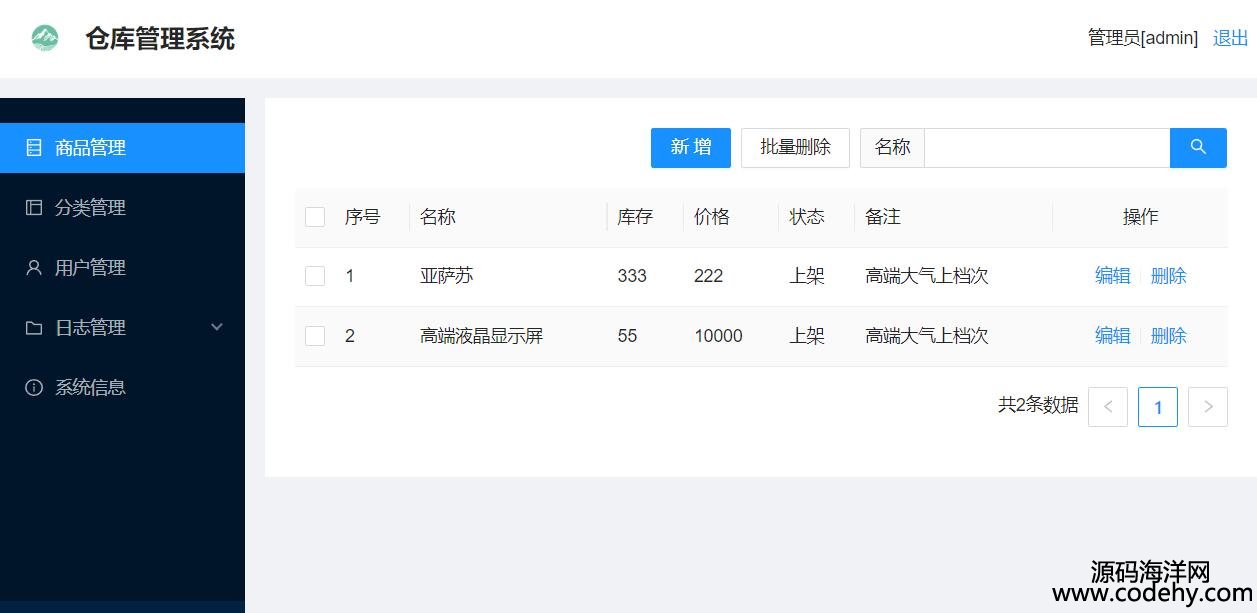This screenshot has width=1257, height=613.
Task: Click the 操作 column header
Action: 1141,217
